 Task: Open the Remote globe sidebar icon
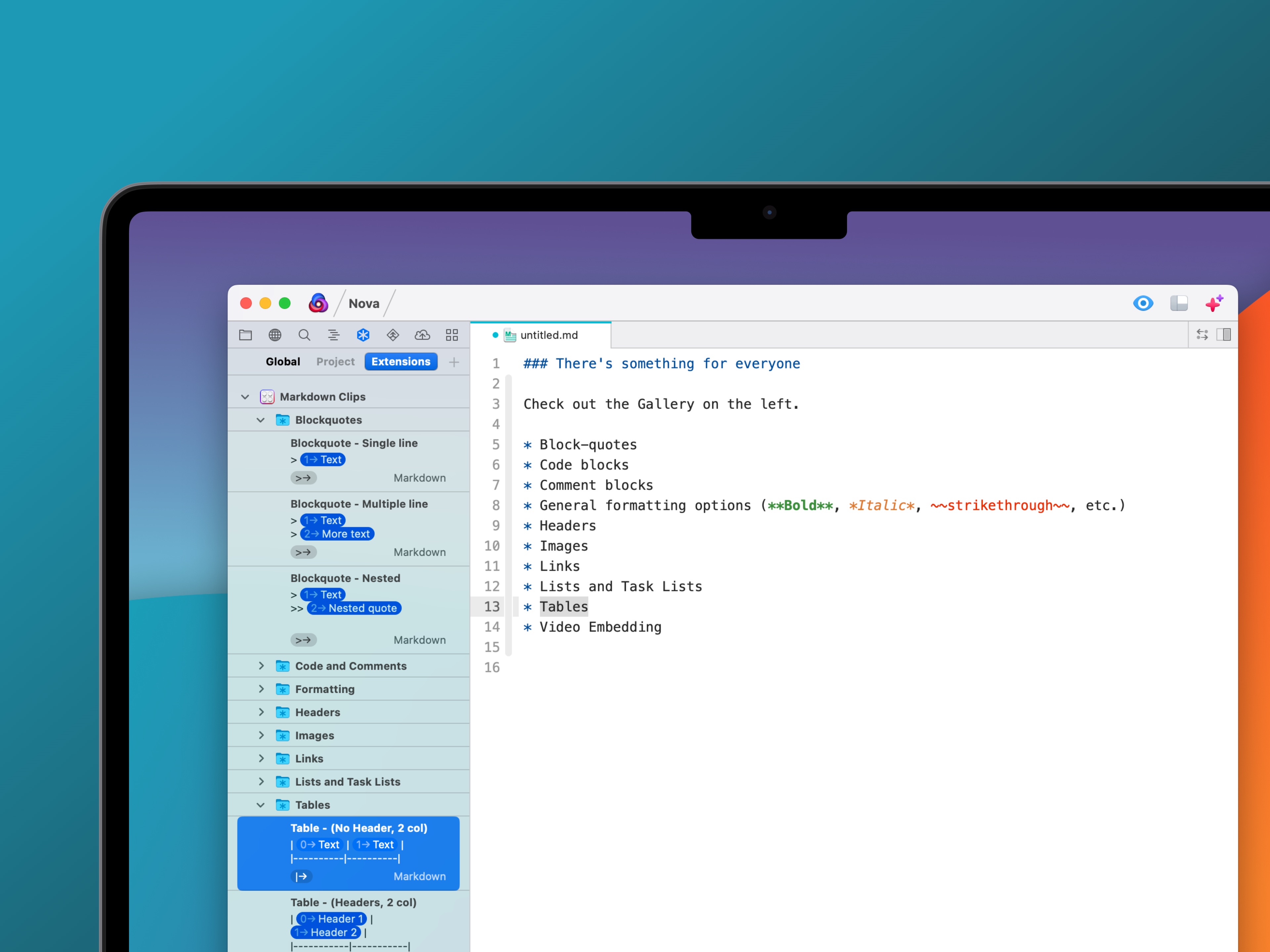coord(275,335)
